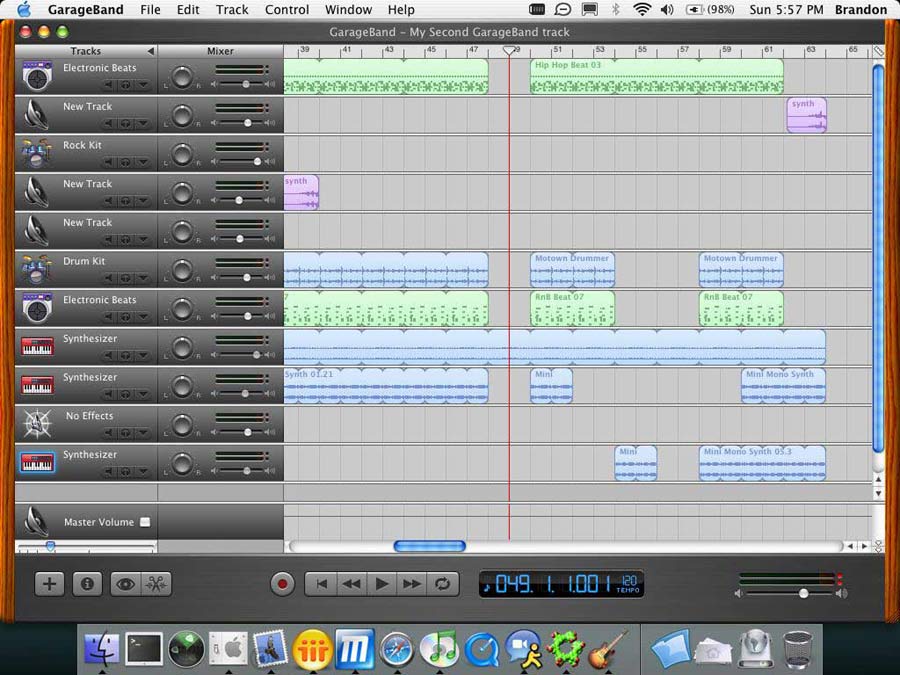
Task: Click the Tempo display showing 120
Action: point(628,584)
